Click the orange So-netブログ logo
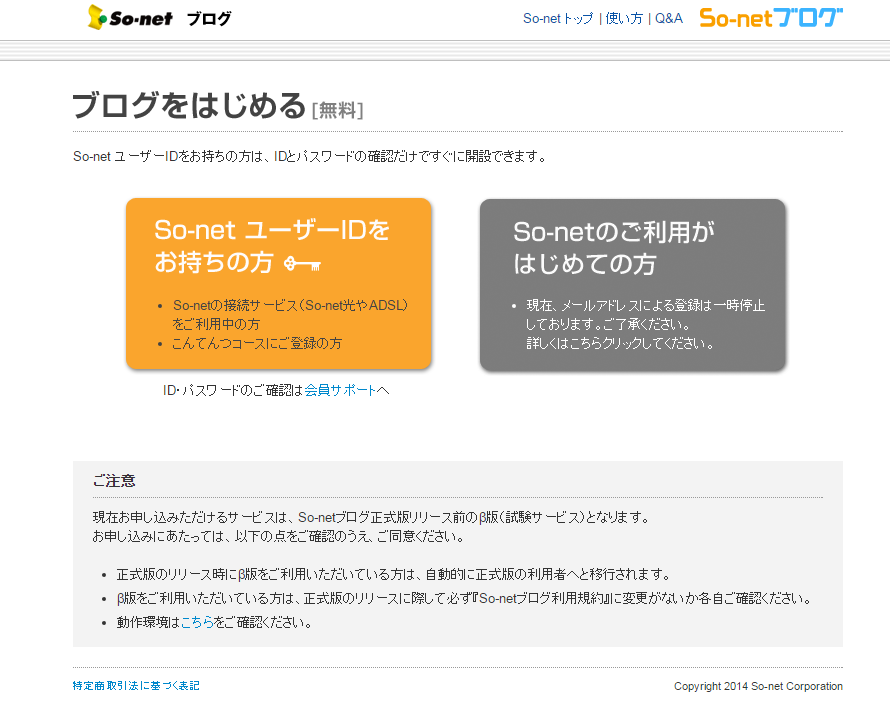Screen dimensions: 890x721 tap(771, 18)
